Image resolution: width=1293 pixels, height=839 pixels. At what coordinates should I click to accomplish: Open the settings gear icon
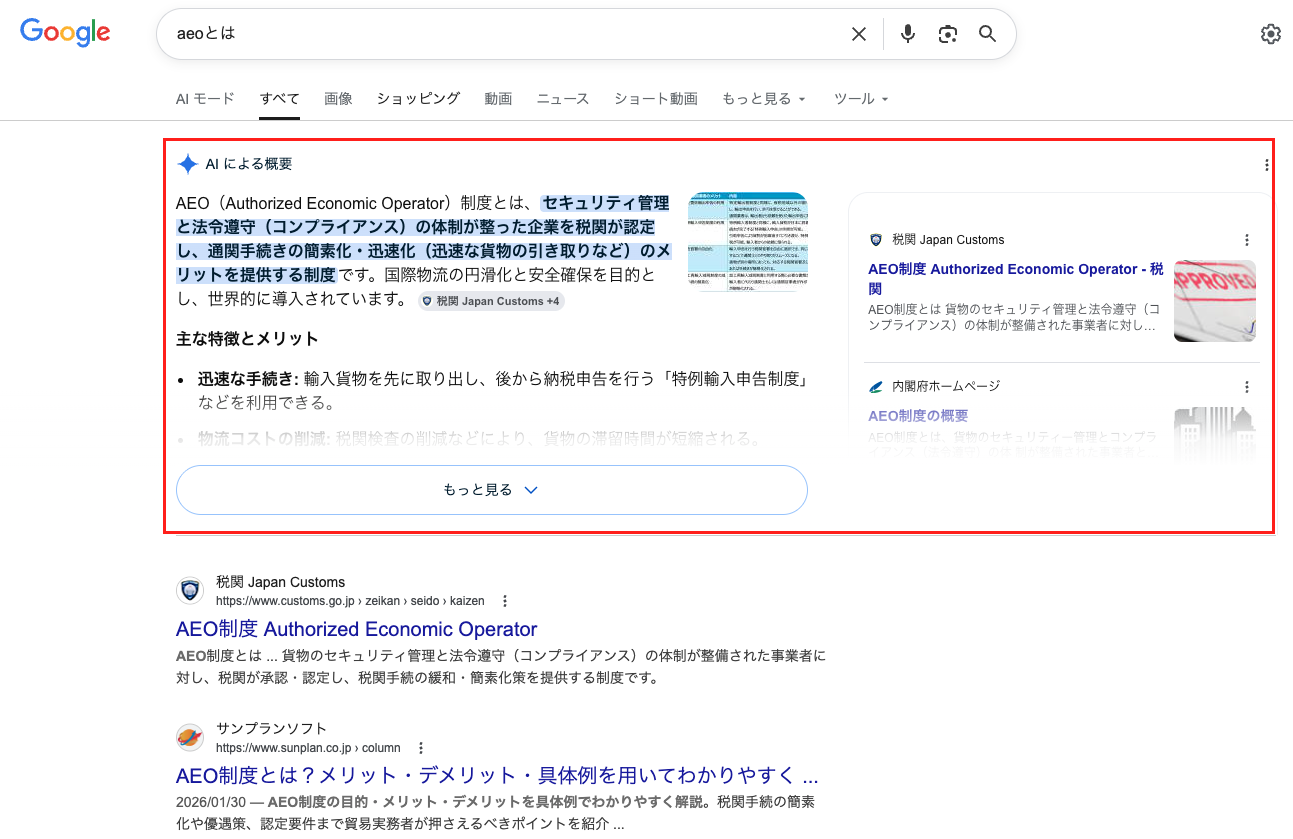click(1270, 34)
